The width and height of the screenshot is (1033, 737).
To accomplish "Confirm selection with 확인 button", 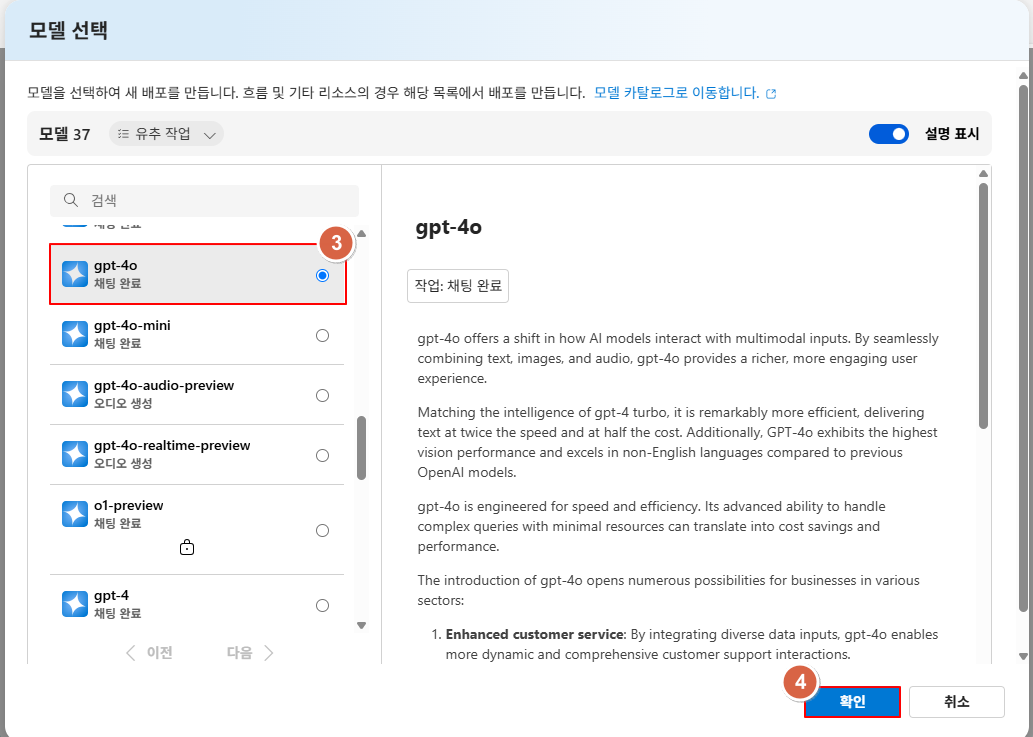I will coord(852,701).
